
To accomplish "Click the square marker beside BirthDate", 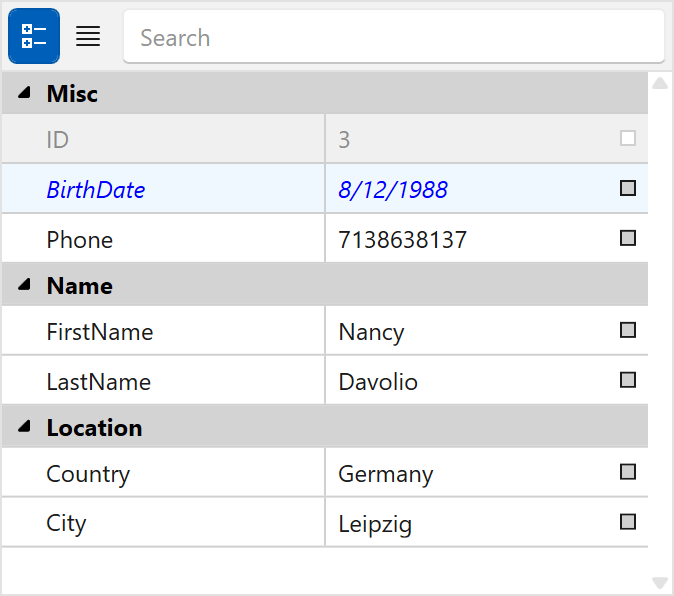I will pos(628,188).
